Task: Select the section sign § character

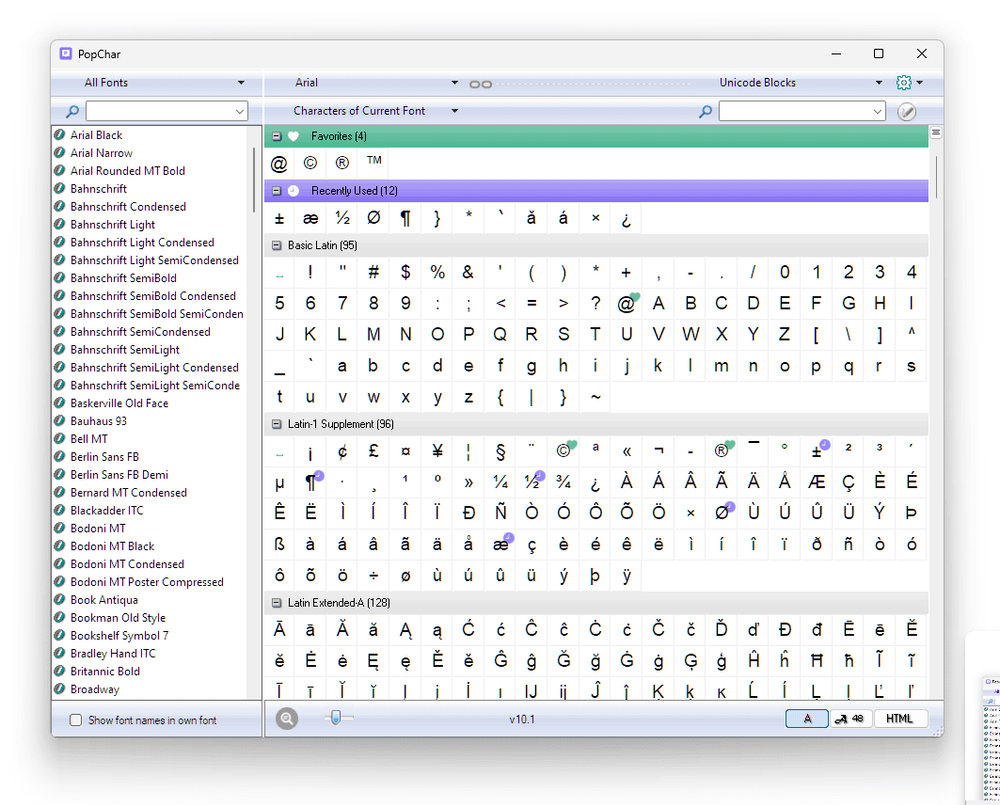Action: (x=501, y=452)
